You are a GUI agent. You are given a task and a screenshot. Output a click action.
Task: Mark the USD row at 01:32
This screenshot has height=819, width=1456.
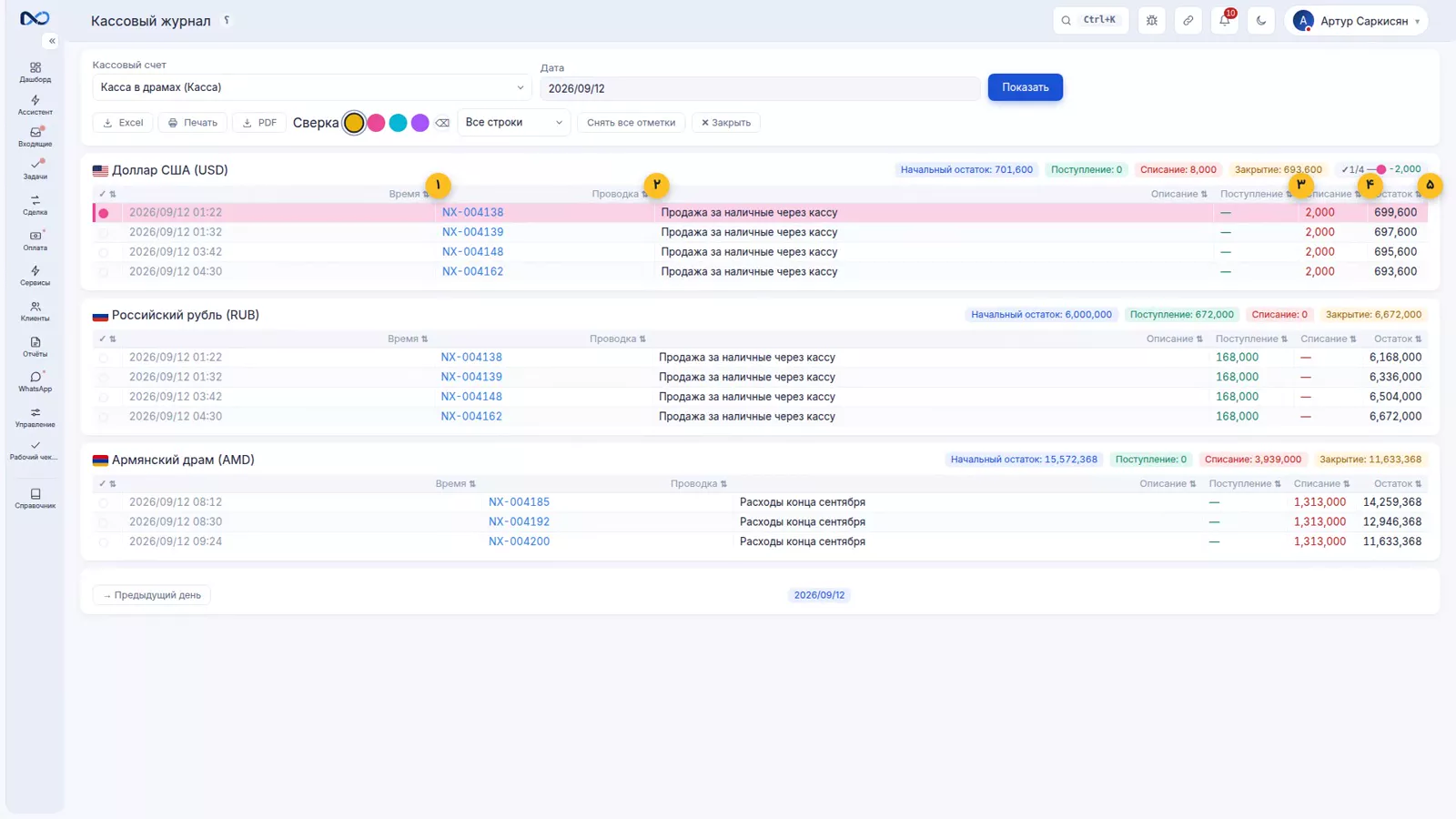104,233
